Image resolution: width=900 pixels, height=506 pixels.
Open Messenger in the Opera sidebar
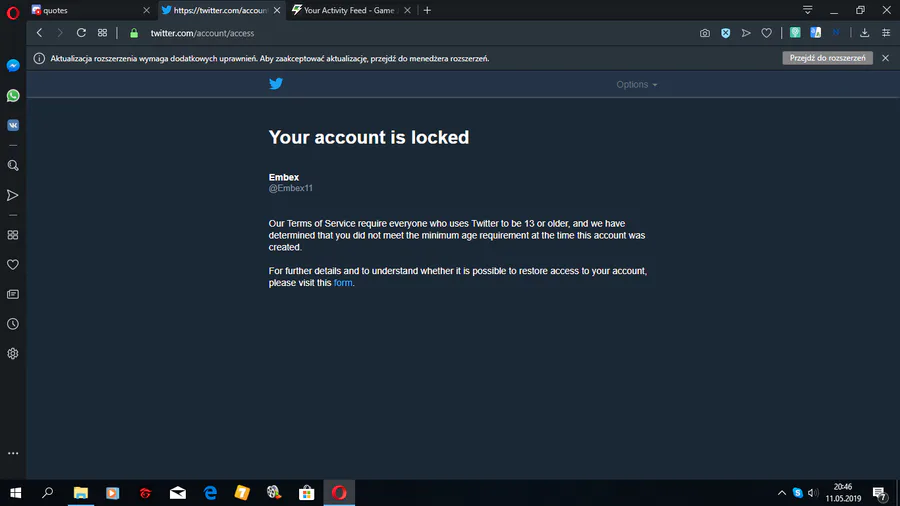(x=13, y=65)
